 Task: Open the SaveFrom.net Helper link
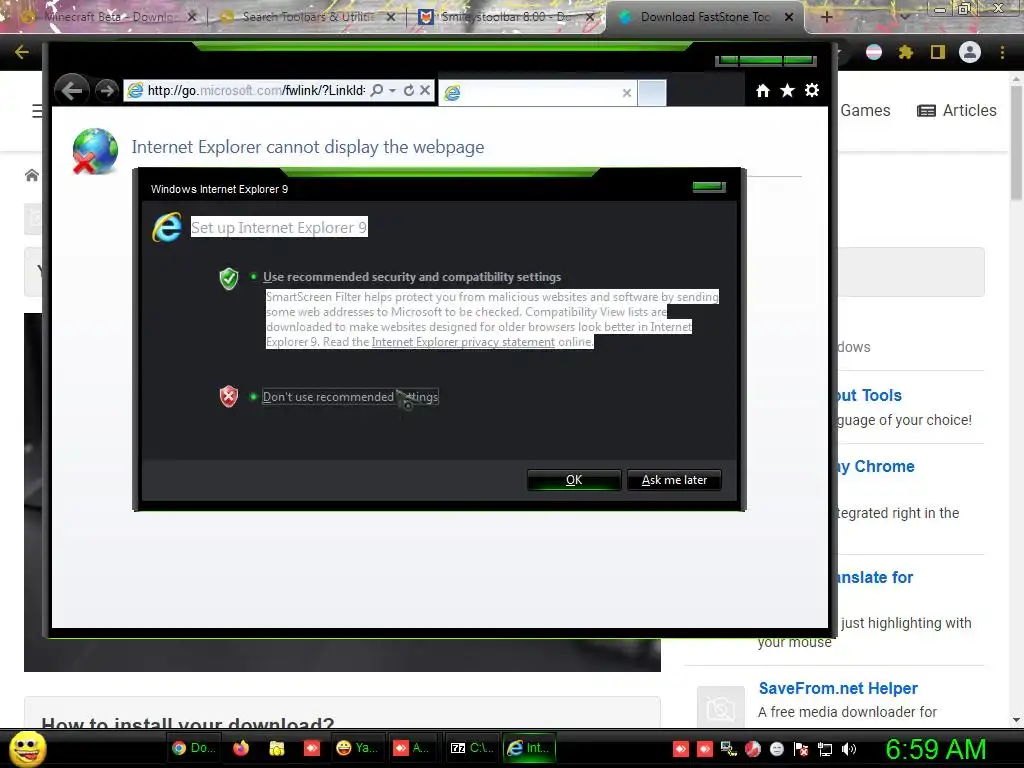pos(838,688)
